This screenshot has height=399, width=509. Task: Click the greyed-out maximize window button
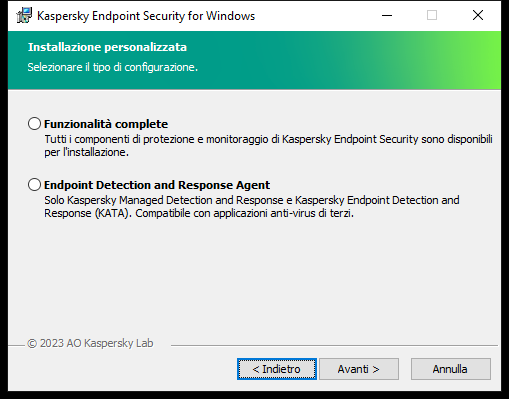pyautogui.click(x=432, y=15)
